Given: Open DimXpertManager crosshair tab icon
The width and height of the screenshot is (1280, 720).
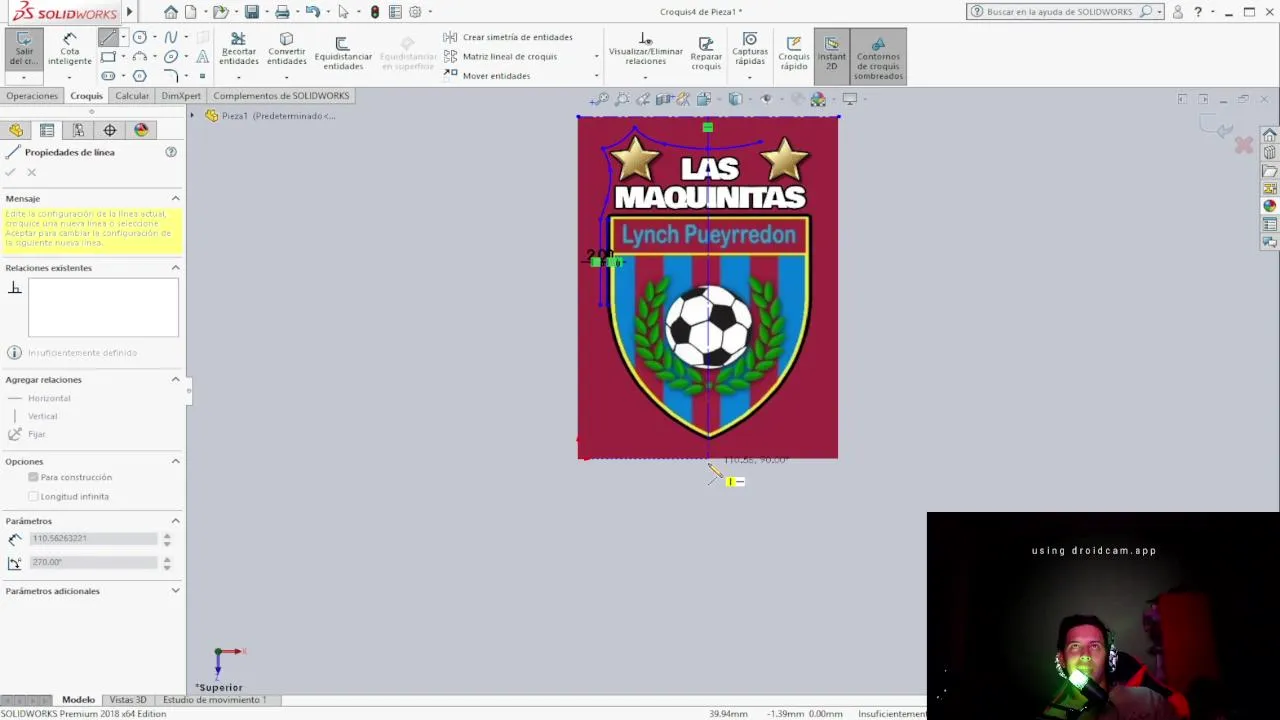Looking at the screenshot, I should click(110, 130).
